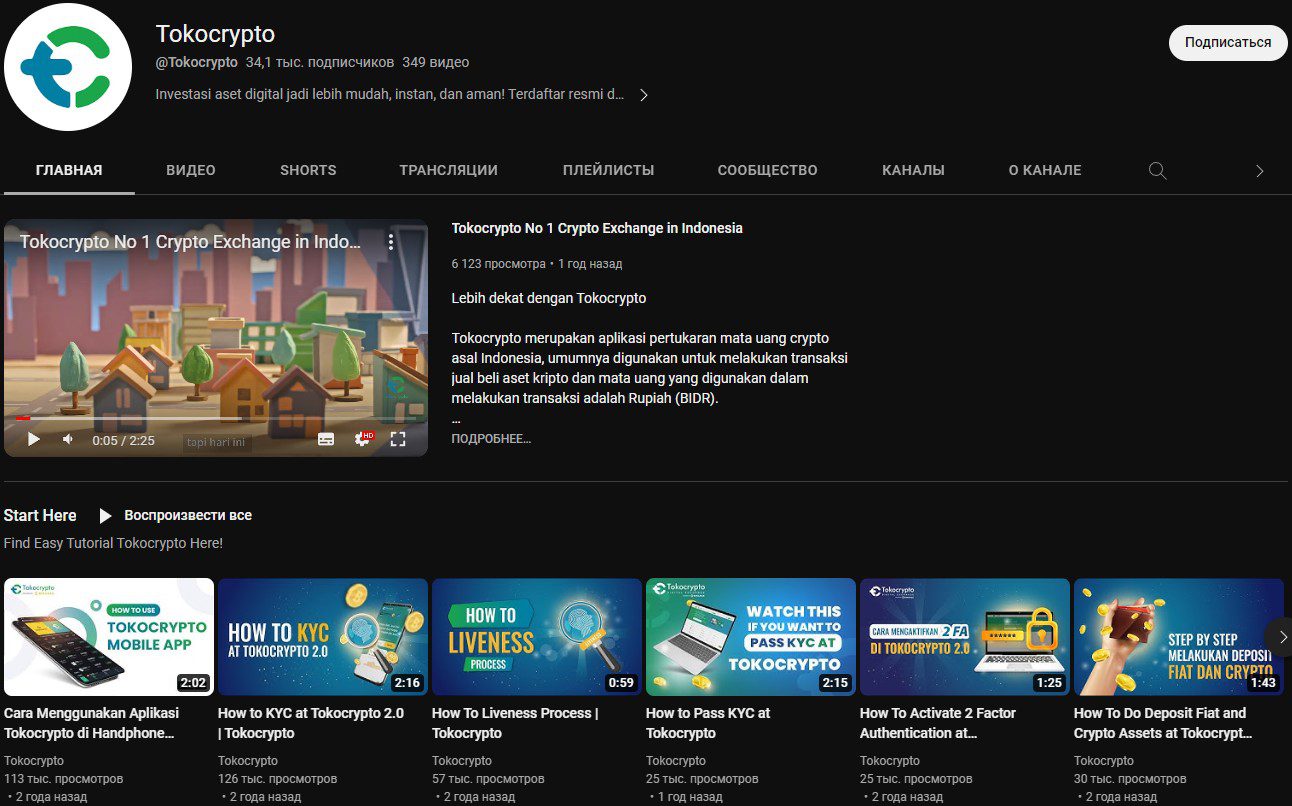Screen dimensions: 1292x806
Task: Toggle subtitles on featured video
Action: tap(326, 439)
